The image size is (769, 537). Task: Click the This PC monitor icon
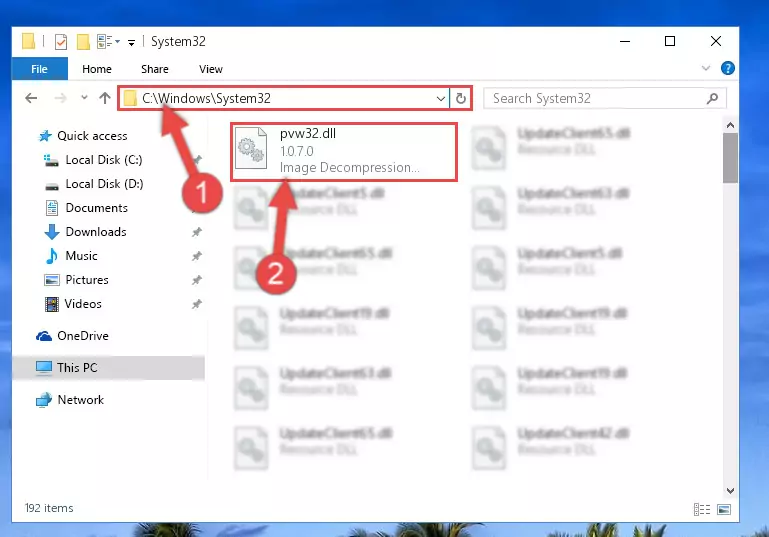(x=44, y=368)
